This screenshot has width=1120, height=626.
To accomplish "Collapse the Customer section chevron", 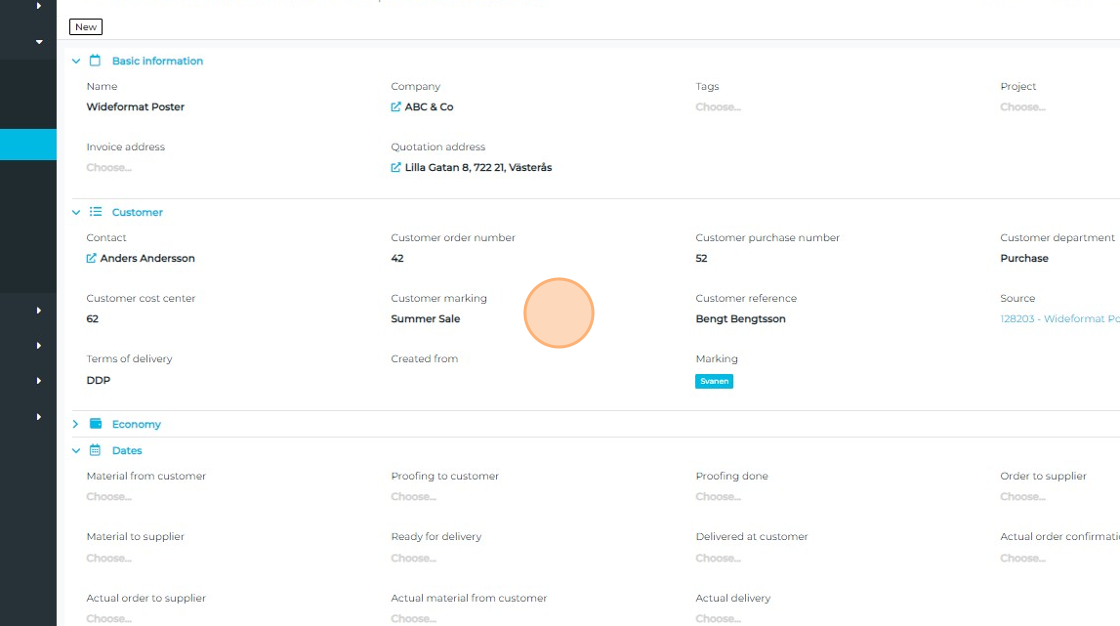I will point(76,212).
